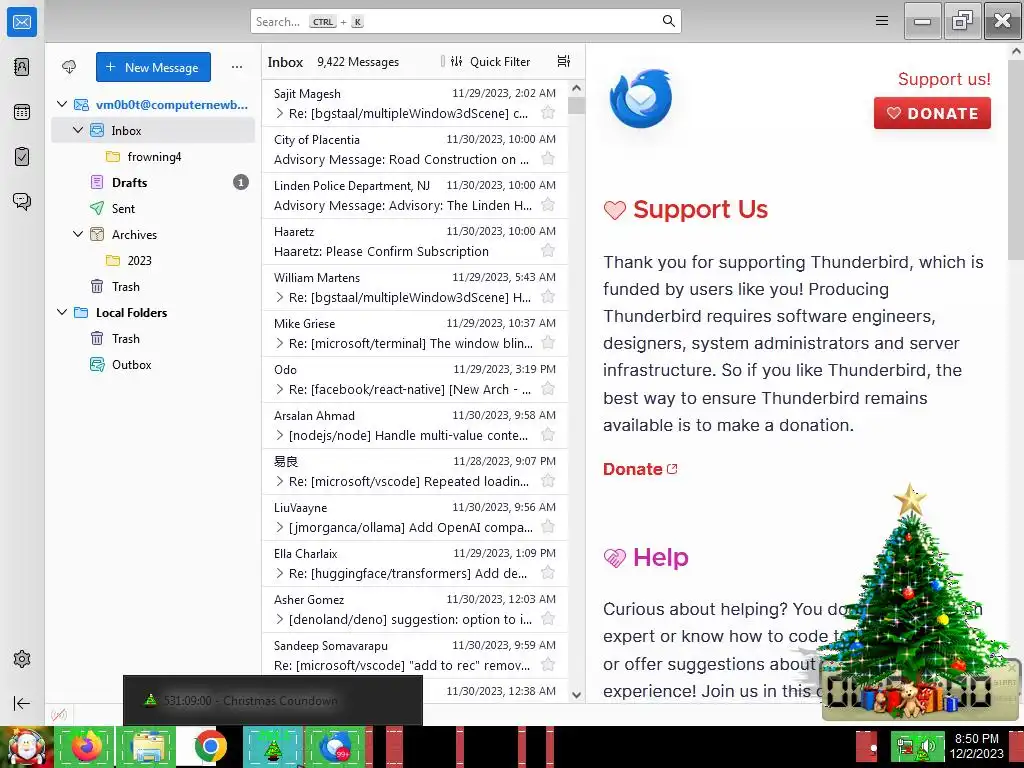
Task: Open Thunderbird Settings gear
Action: (x=22, y=659)
